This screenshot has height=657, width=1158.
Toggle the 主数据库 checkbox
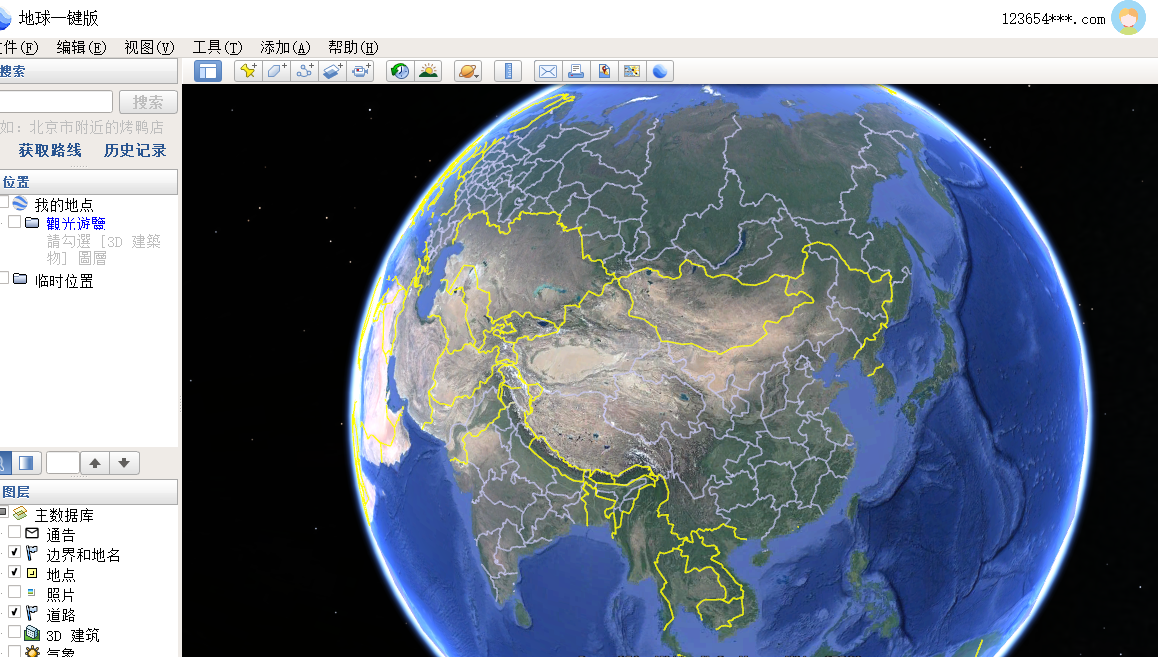(4, 512)
